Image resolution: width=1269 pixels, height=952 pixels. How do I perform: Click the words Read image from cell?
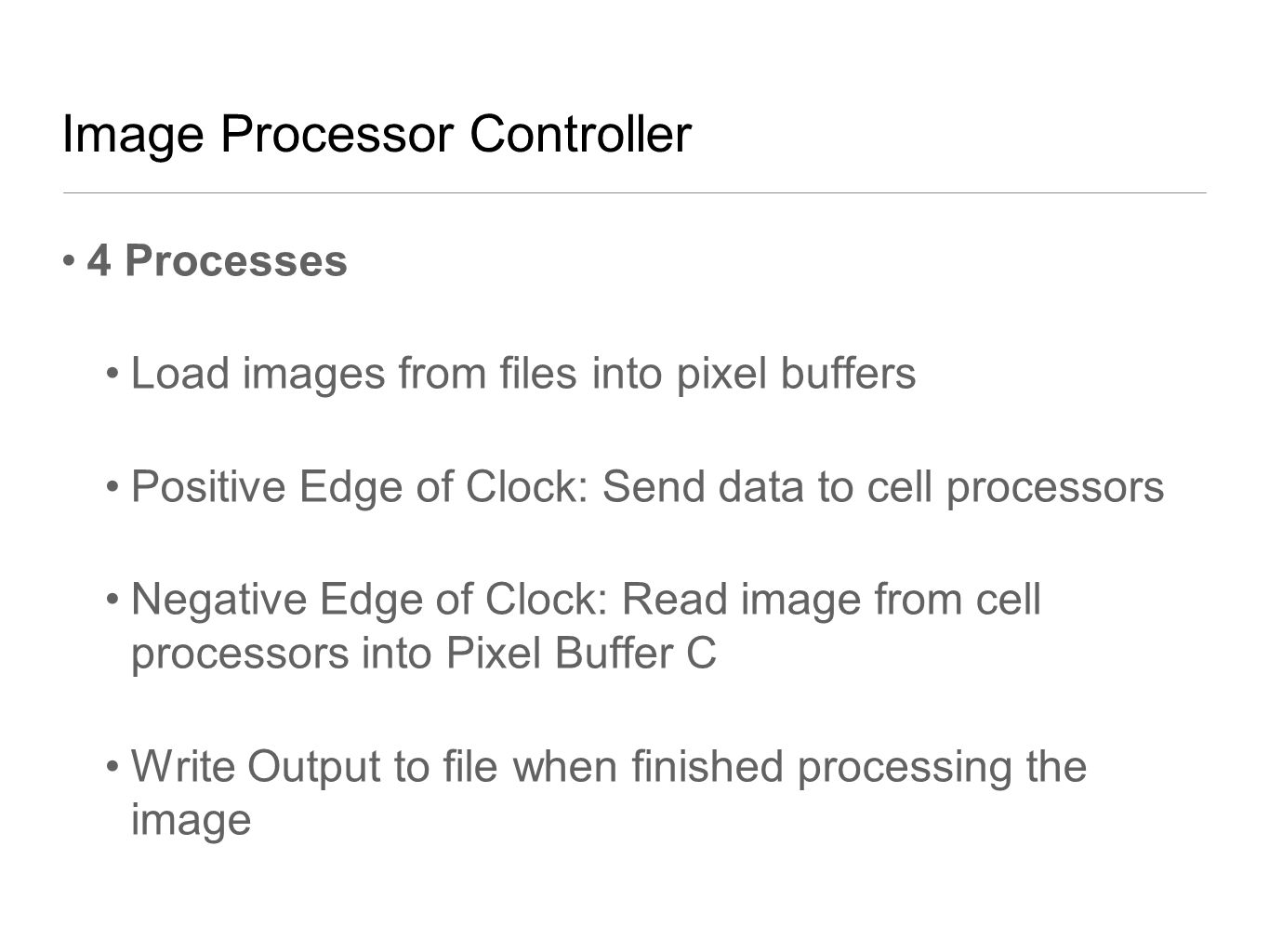pos(831,599)
